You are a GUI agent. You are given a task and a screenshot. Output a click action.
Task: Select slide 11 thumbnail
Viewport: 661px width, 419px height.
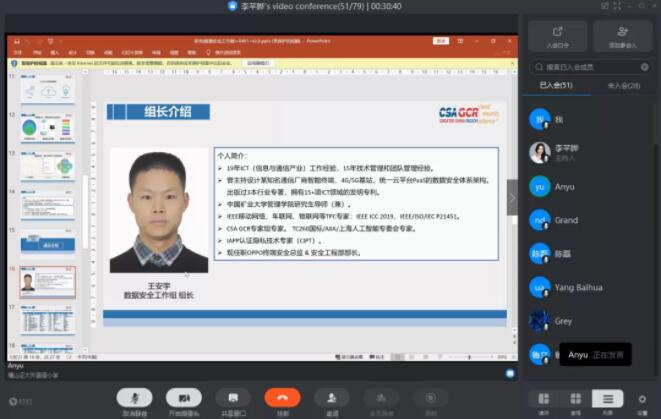pos(48,89)
